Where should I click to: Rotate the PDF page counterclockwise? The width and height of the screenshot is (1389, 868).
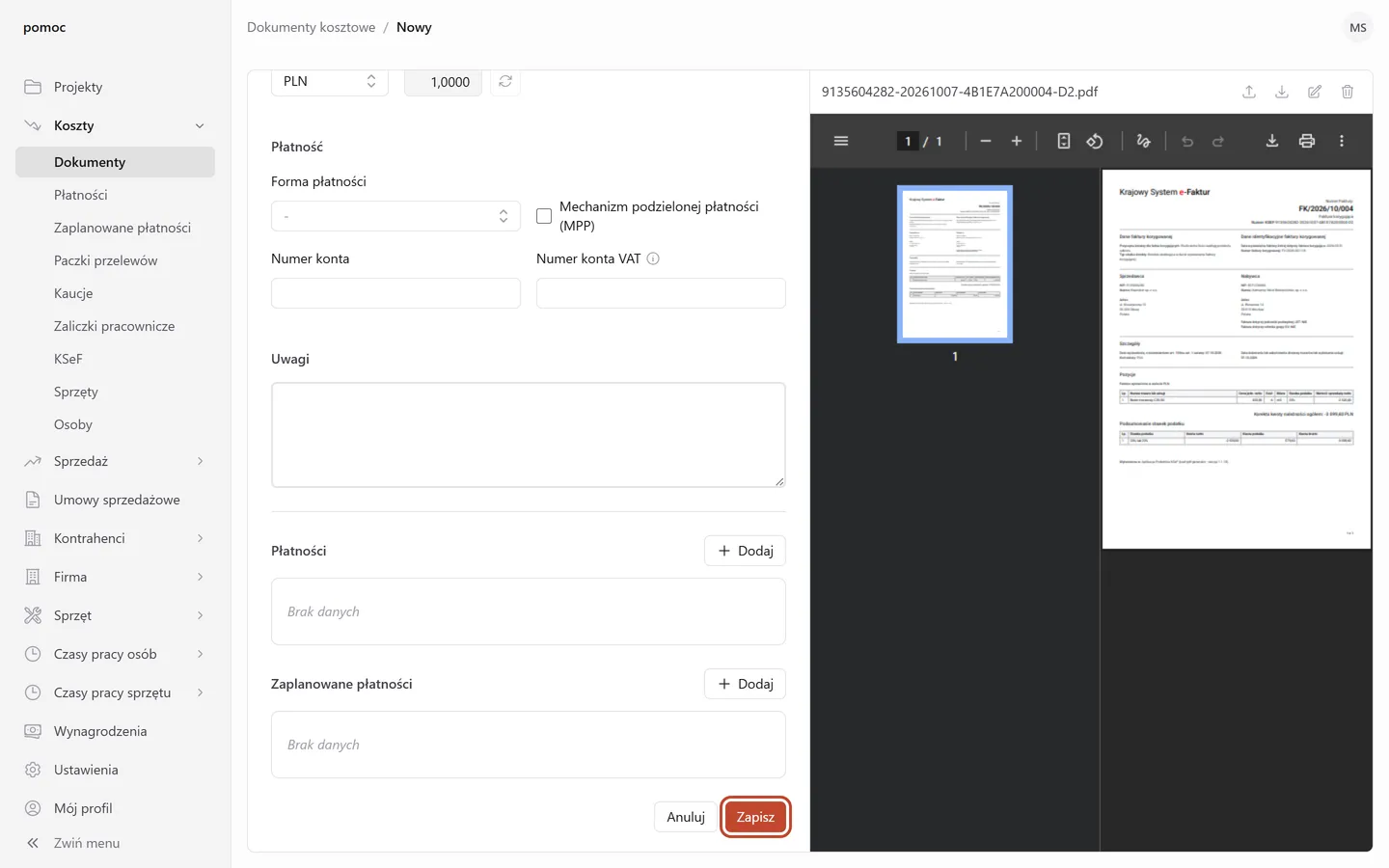click(1095, 141)
